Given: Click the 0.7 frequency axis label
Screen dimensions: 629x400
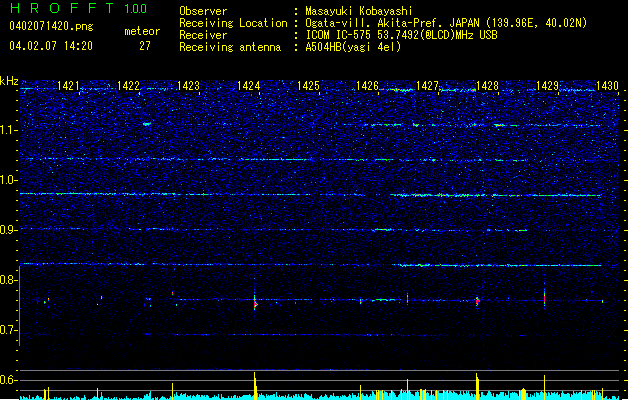Looking at the screenshot, I should point(9,330).
